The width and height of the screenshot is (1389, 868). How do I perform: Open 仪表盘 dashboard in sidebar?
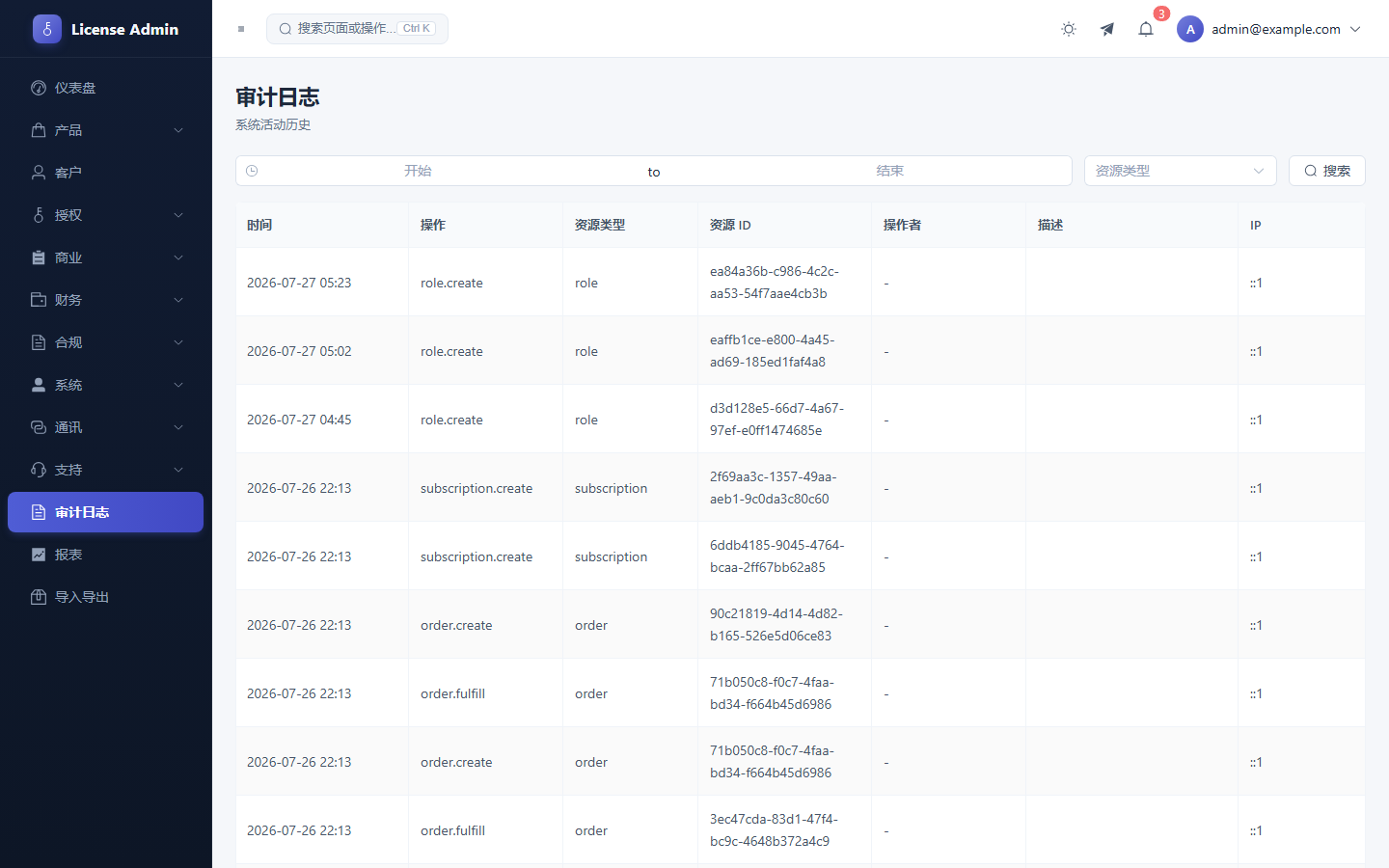pyautogui.click(x=106, y=88)
